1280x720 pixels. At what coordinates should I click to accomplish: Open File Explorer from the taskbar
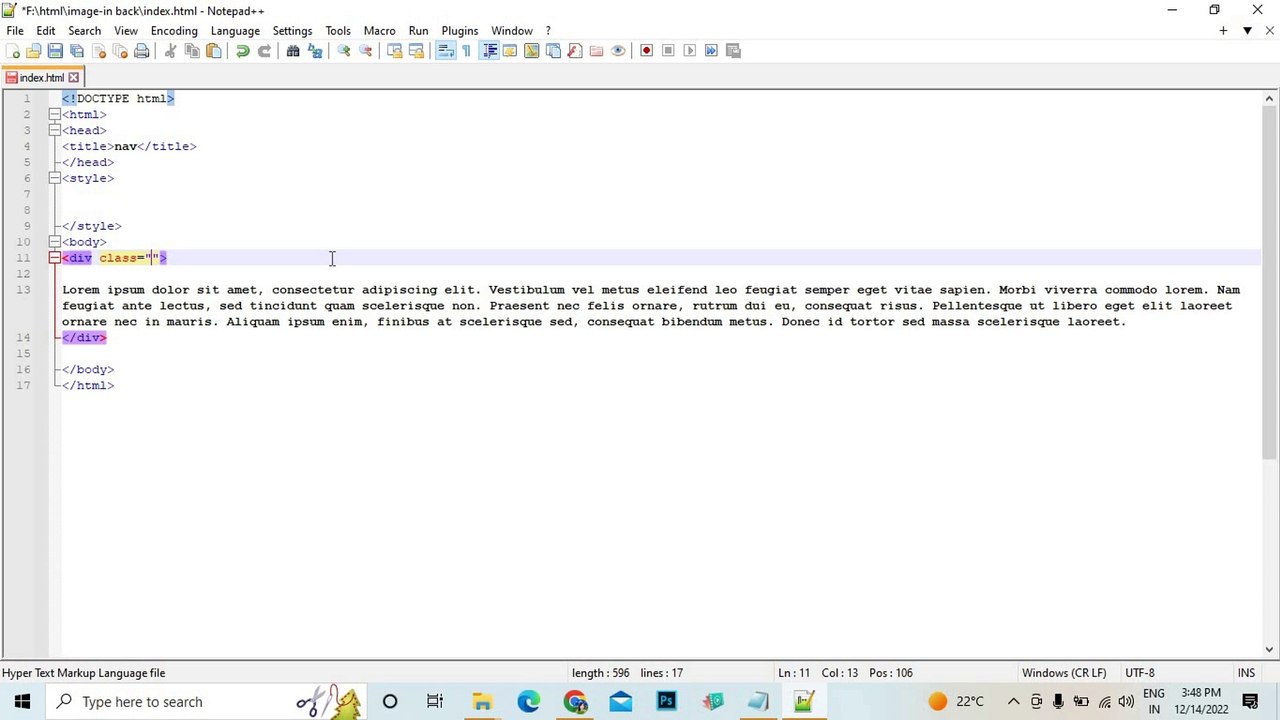point(482,701)
